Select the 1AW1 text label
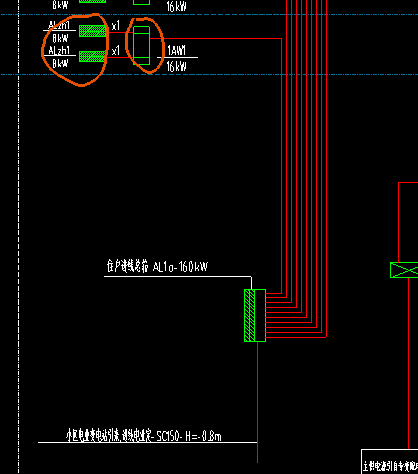Screen dimensions: 418x474 click(x=176, y=51)
